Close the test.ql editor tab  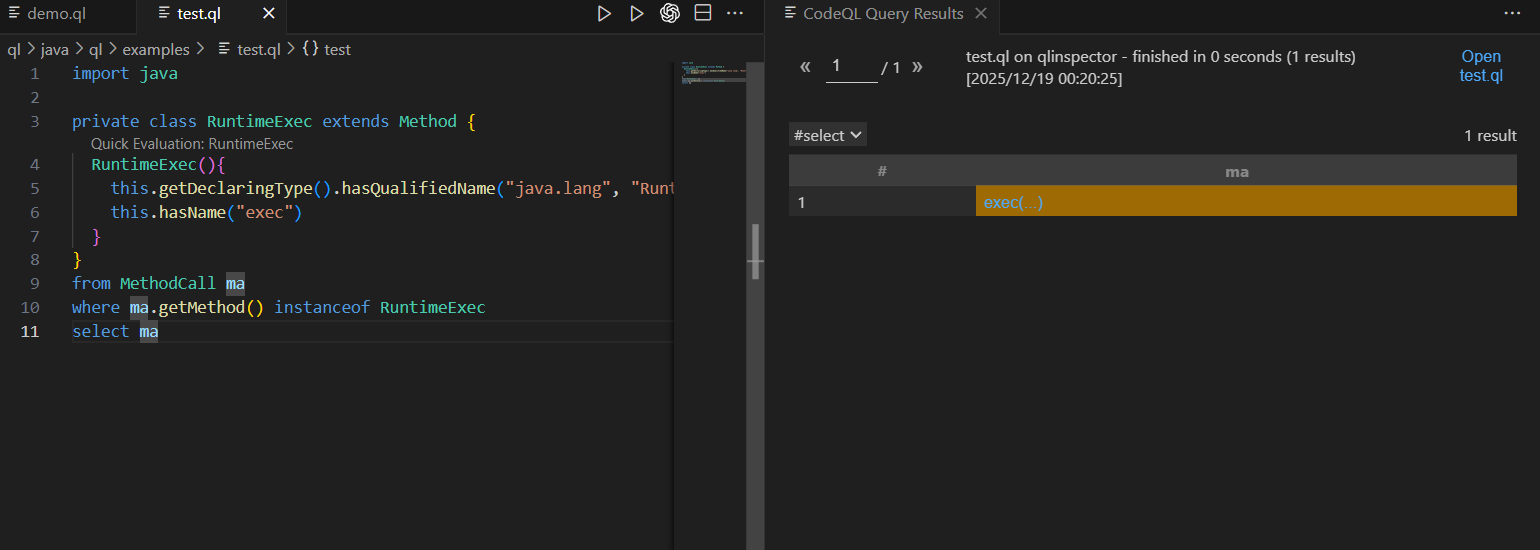click(268, 14)
